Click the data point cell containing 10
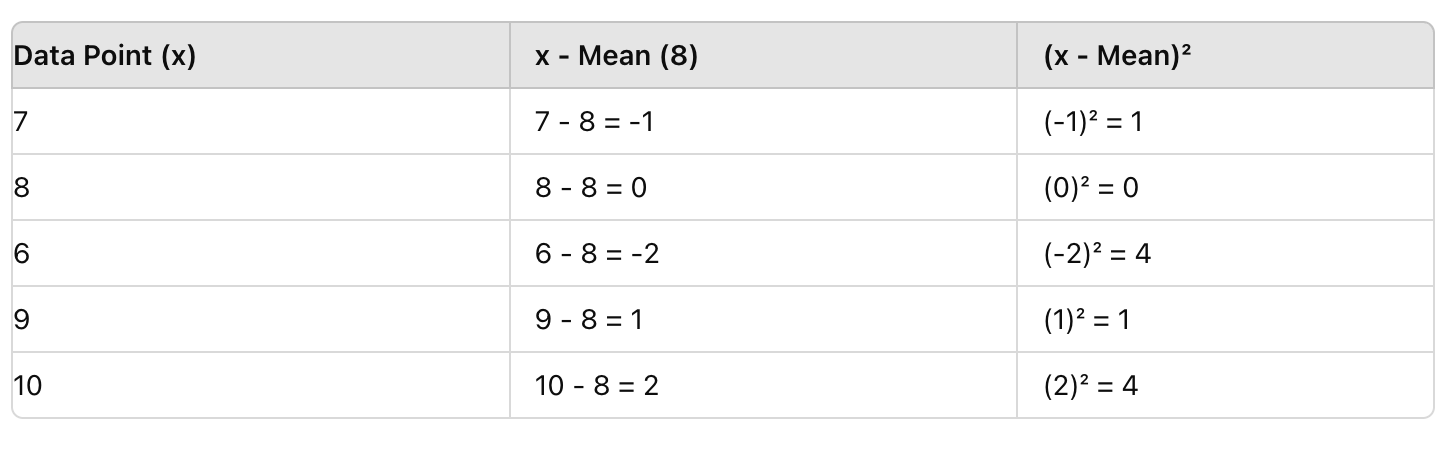Viewport: 1454px width, 456px height. click(28, 385)
